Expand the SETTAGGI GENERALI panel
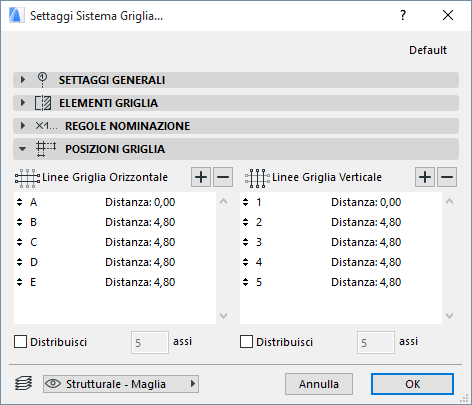Image resolution: width=472 pixels, height=405 pixels. (x=23, y=80)
